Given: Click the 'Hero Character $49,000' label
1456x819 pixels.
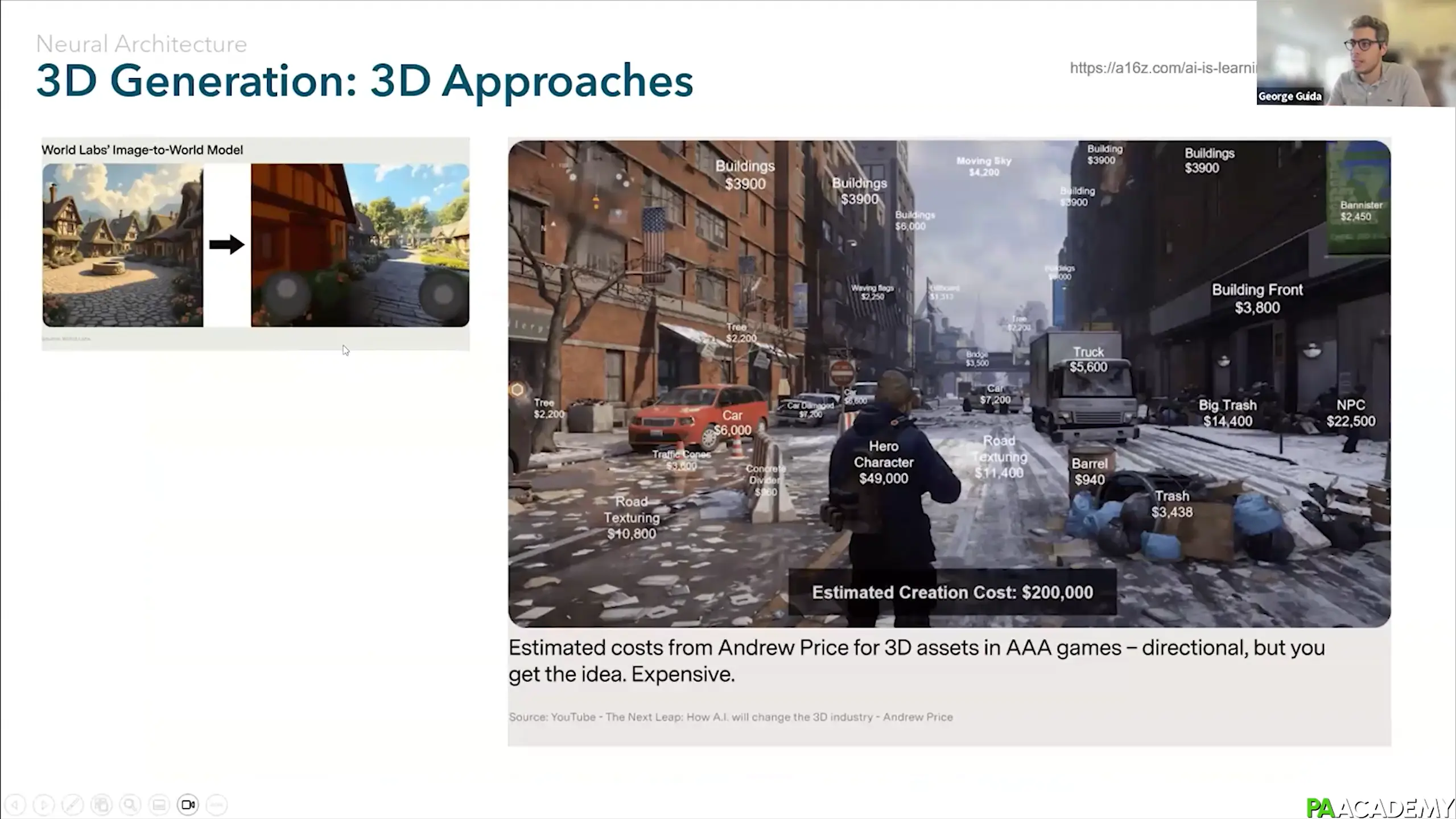Looking at the screenshot, I should 884,462.
